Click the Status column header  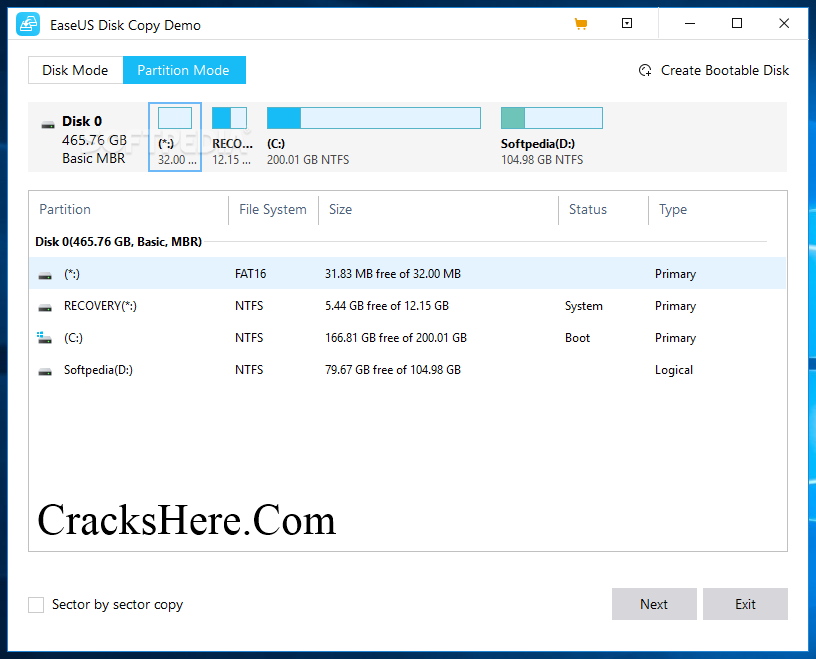588,209
